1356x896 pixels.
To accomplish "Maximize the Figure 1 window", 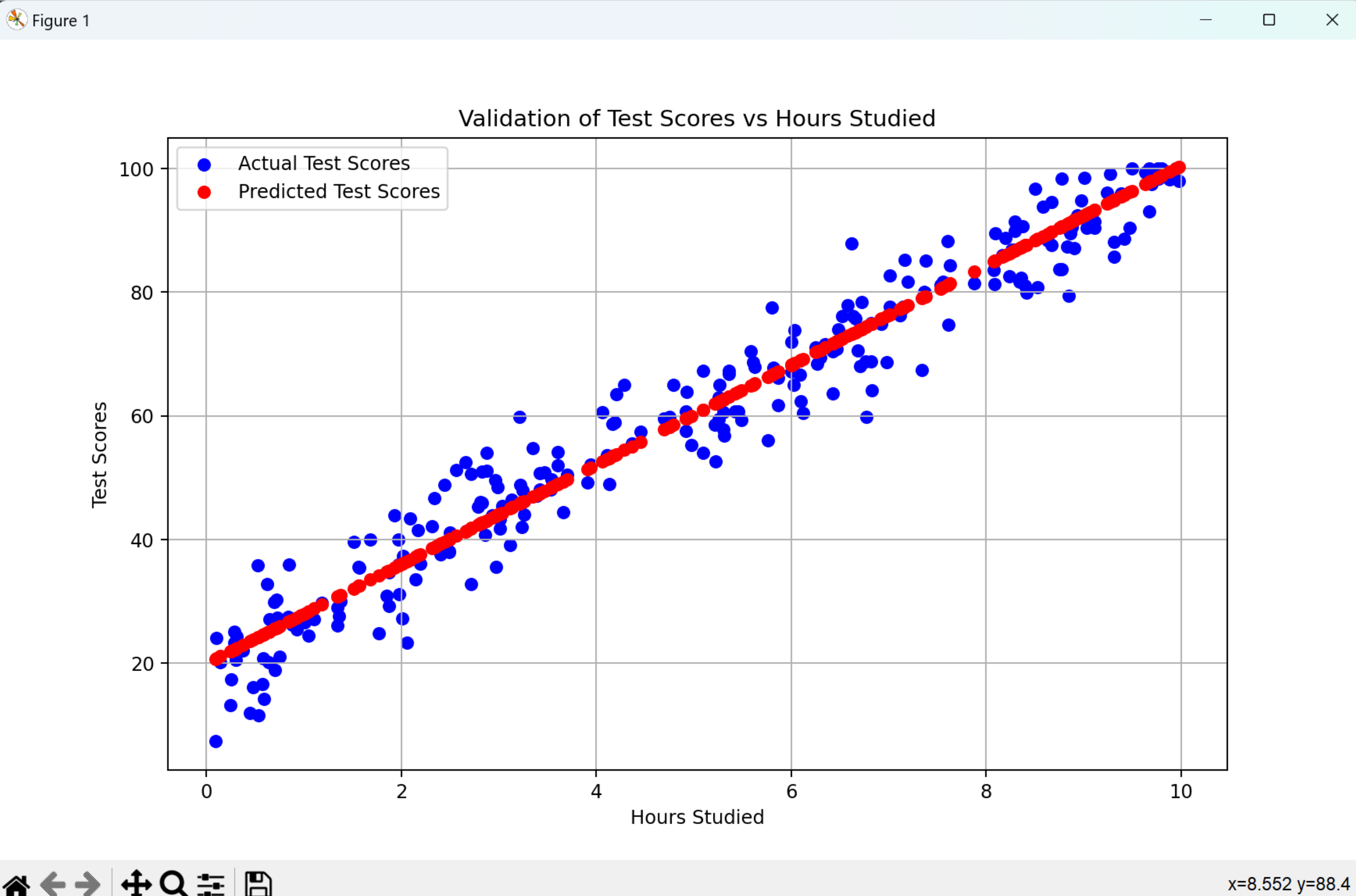I will click(x=1269, y=20).
